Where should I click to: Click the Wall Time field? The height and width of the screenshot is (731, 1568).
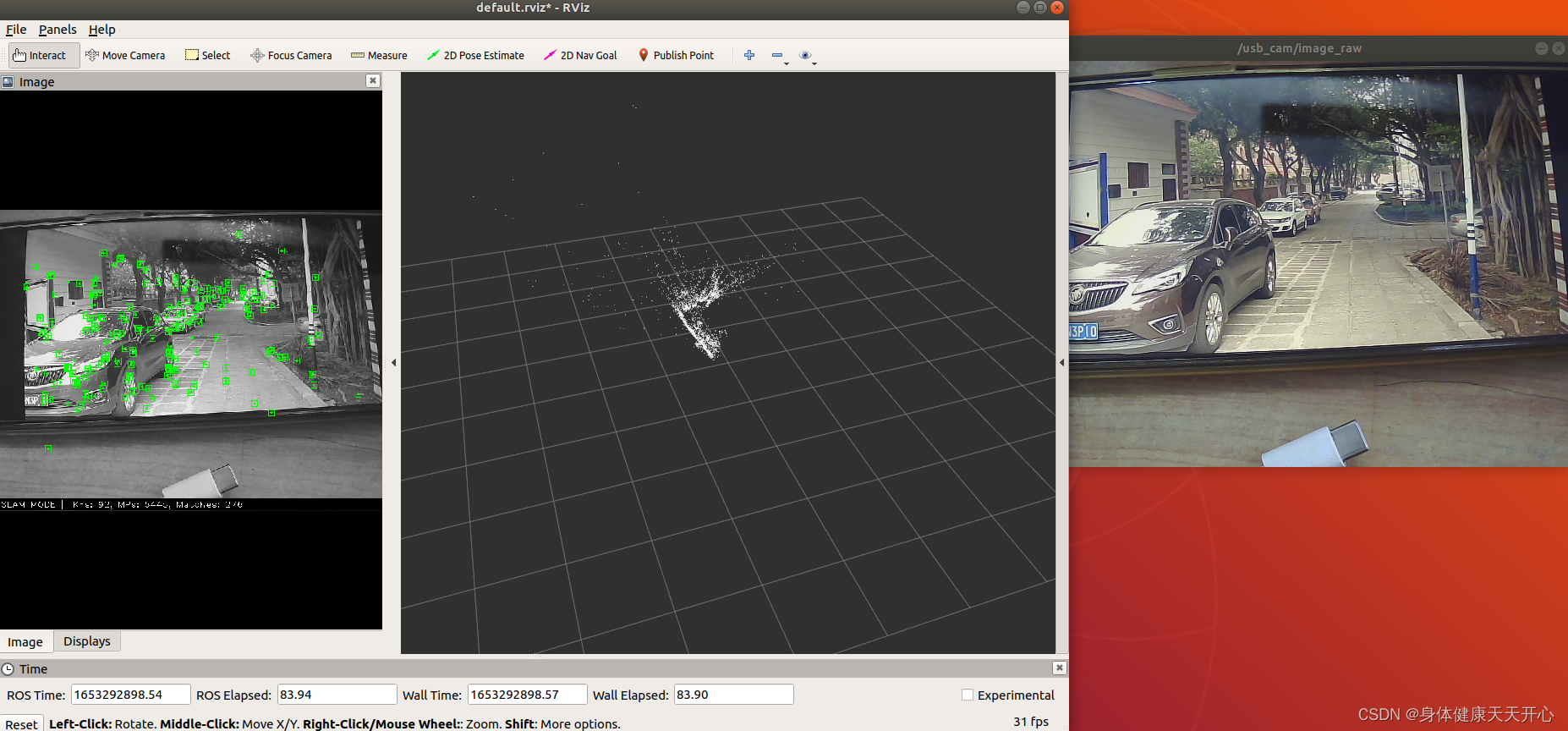(527, 695)
